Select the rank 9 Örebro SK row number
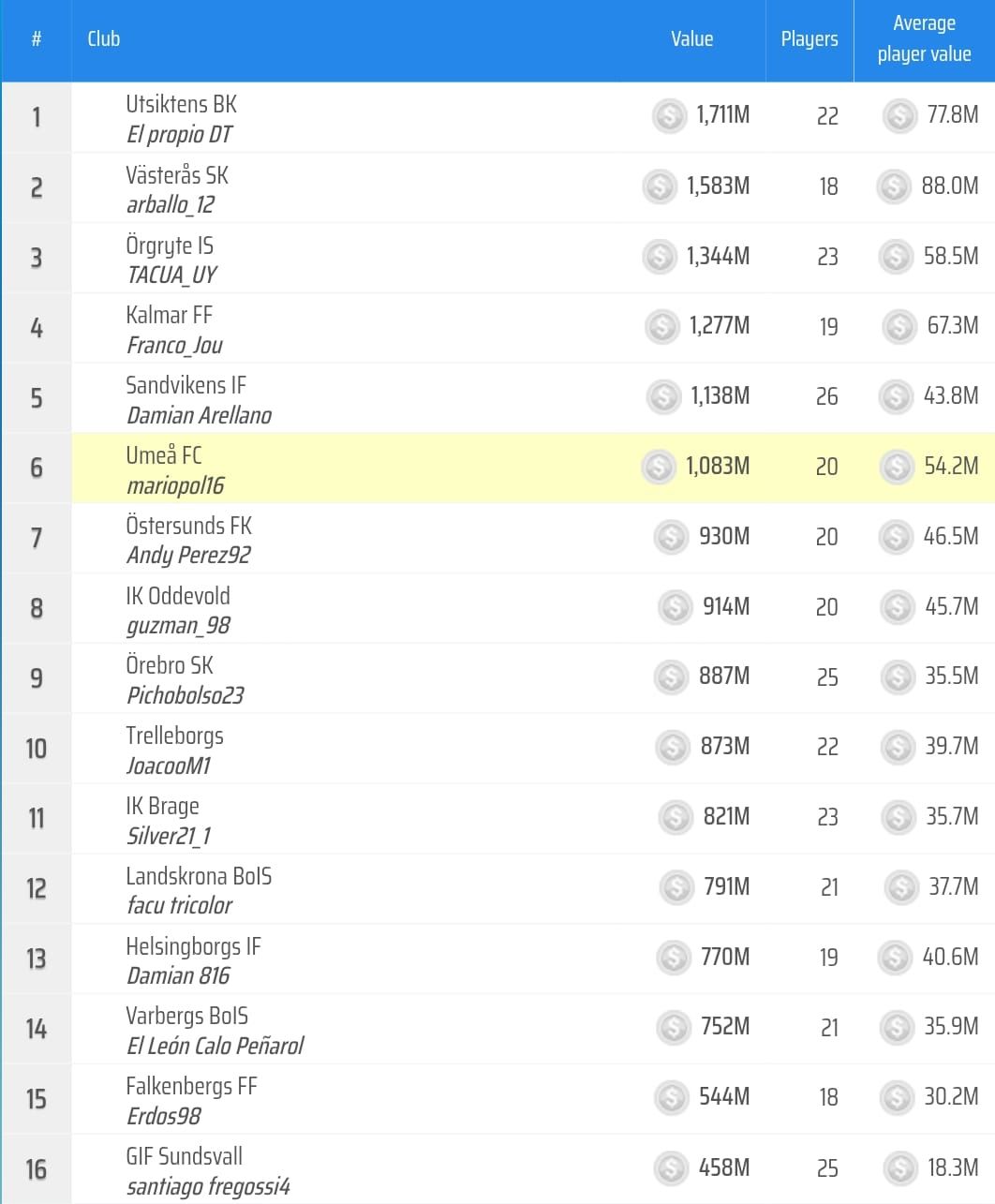The image size is (995, 1204). pos(37,677)
